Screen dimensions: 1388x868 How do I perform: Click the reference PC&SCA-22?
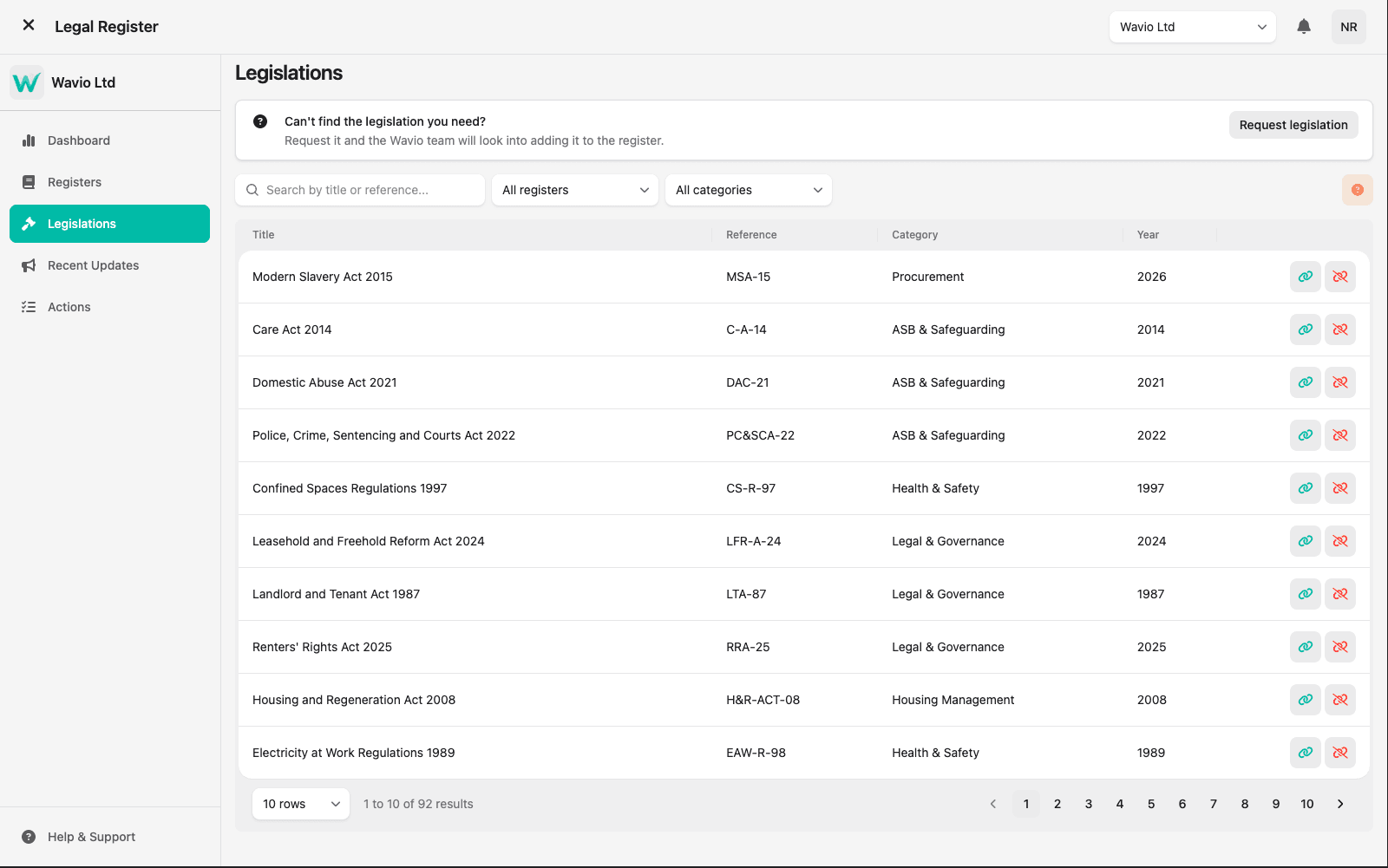(760, 435)
